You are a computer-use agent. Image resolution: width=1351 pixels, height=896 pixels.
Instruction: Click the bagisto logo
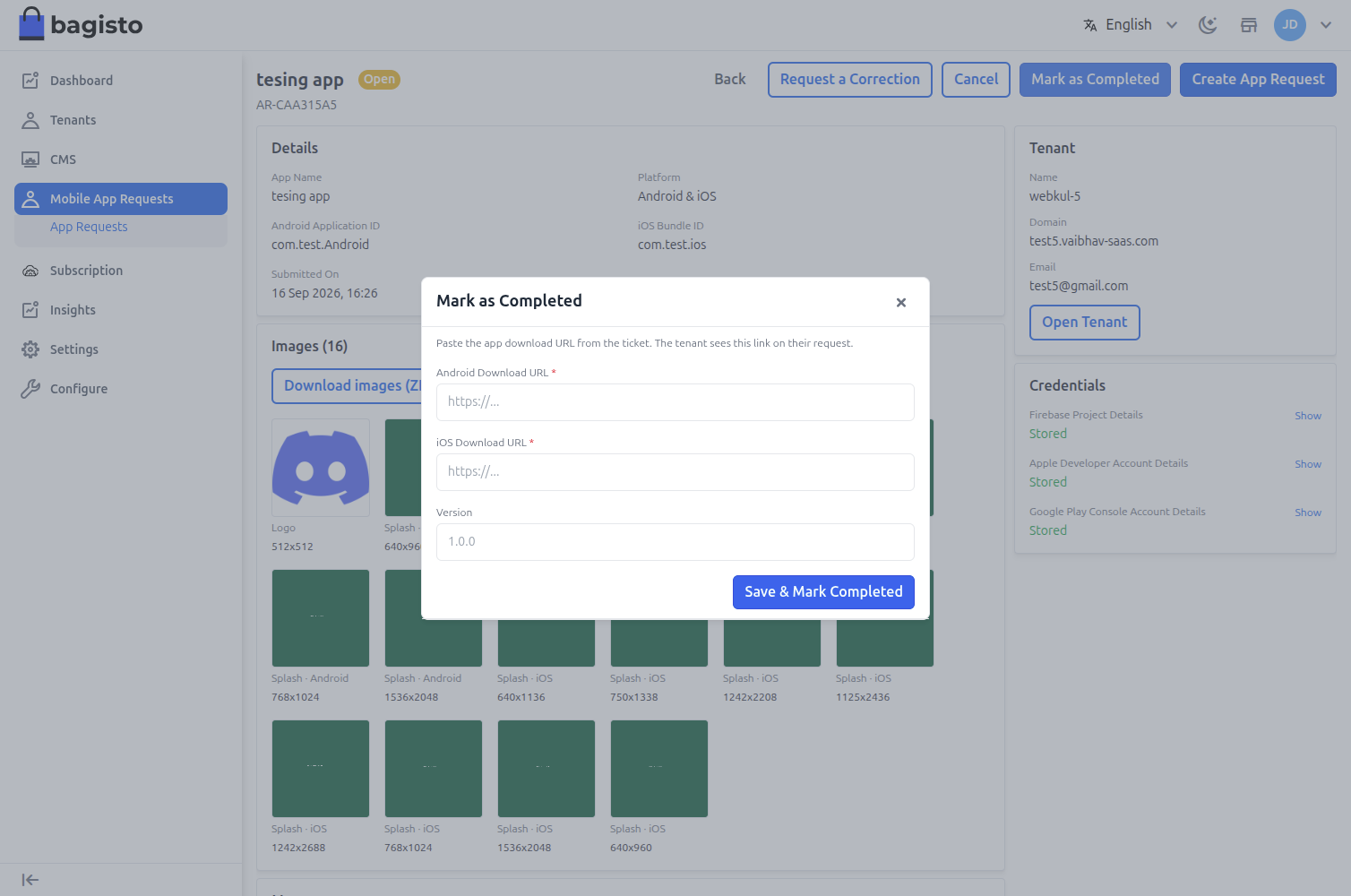point(81,24)
